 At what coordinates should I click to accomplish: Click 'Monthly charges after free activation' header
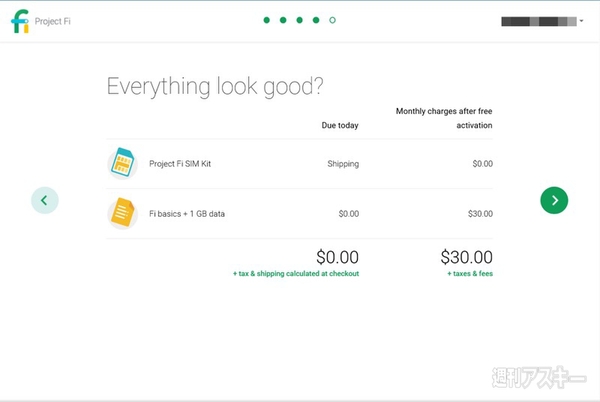click(x=444, y=118)
